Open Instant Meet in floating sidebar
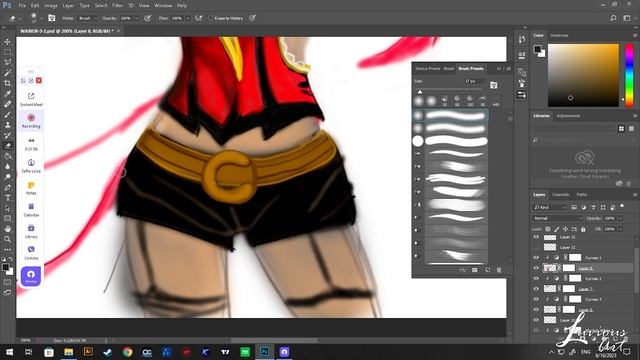 coord(31,99)
